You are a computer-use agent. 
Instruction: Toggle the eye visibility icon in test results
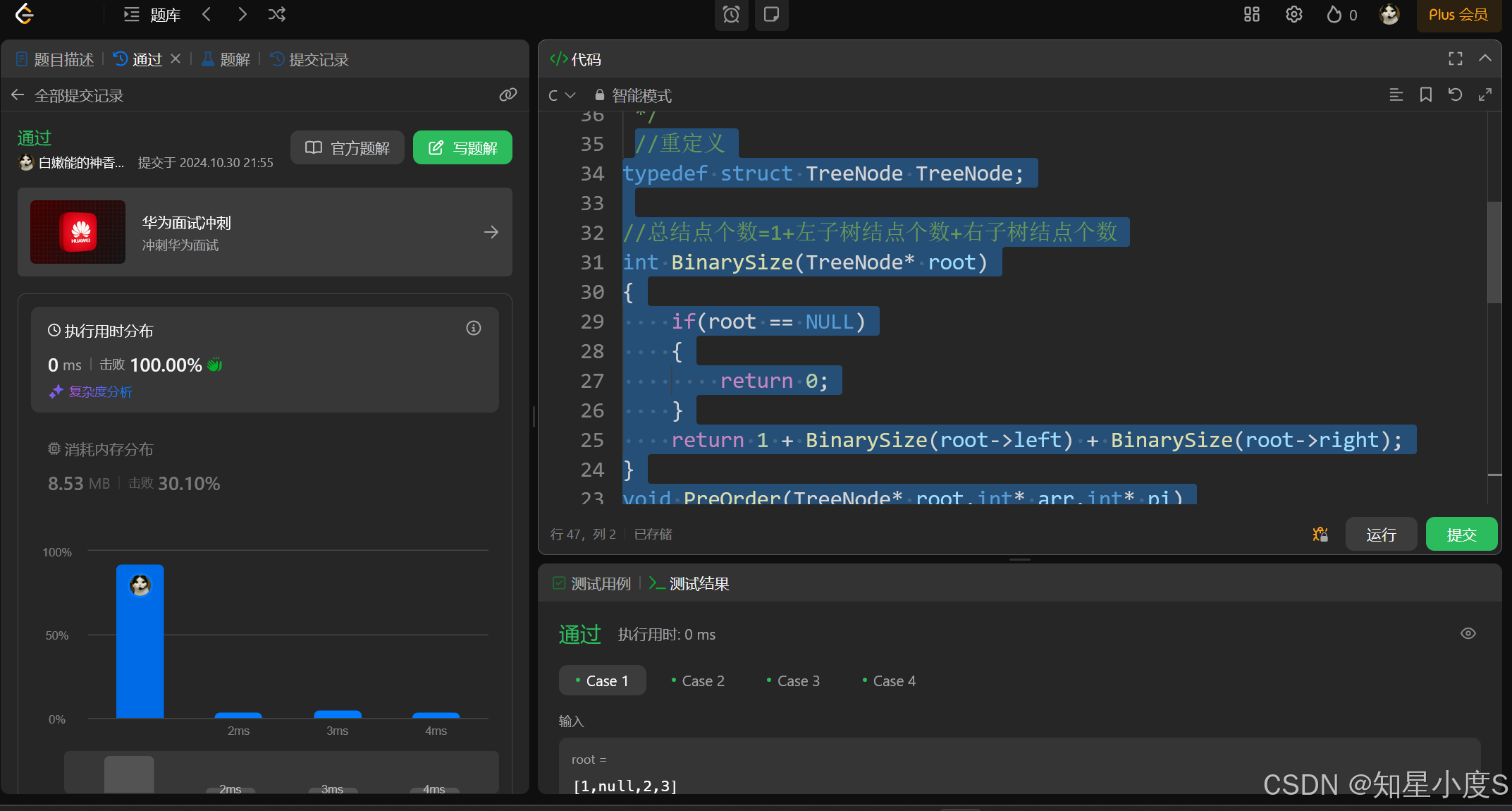(x=1468, y=633)
